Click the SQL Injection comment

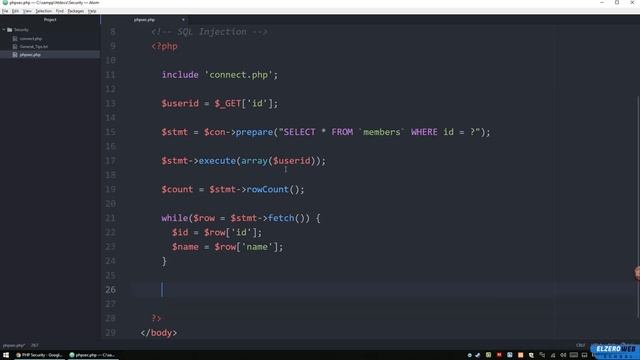(209, 32)
